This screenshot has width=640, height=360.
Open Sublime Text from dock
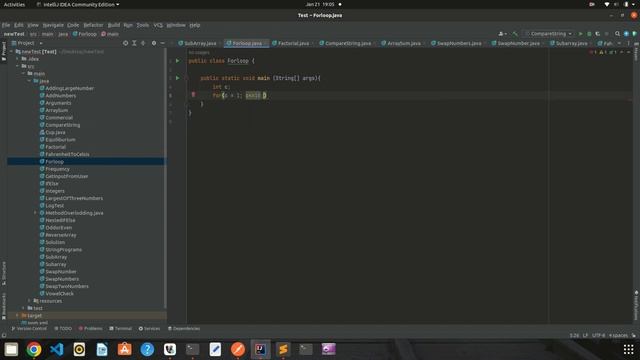(x=283, y=349)
